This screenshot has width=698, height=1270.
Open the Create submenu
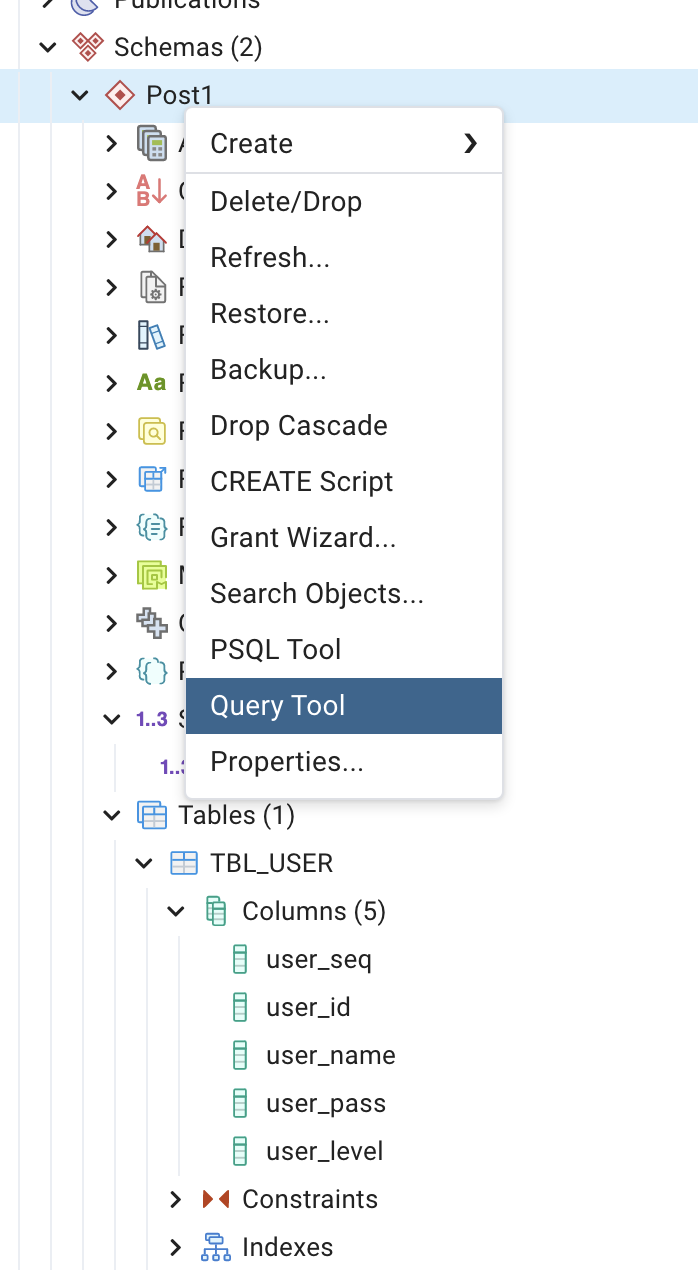[250, 144]
